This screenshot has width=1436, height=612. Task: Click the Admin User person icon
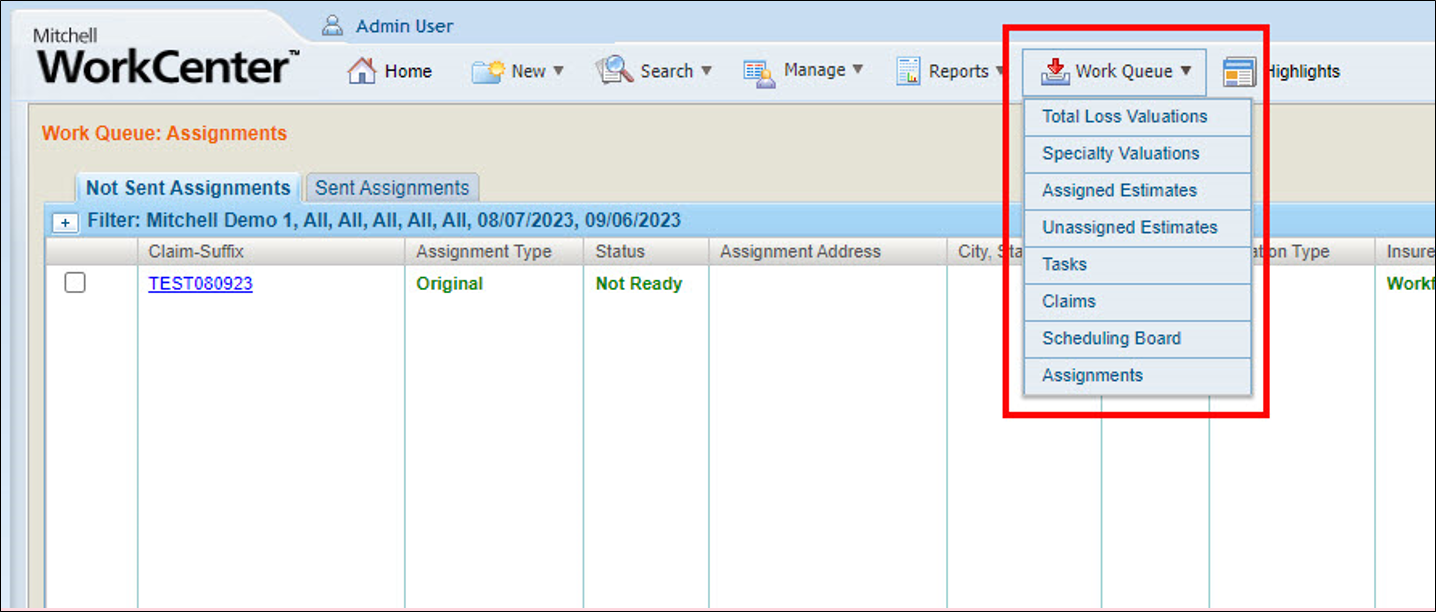tap(333, 25)
